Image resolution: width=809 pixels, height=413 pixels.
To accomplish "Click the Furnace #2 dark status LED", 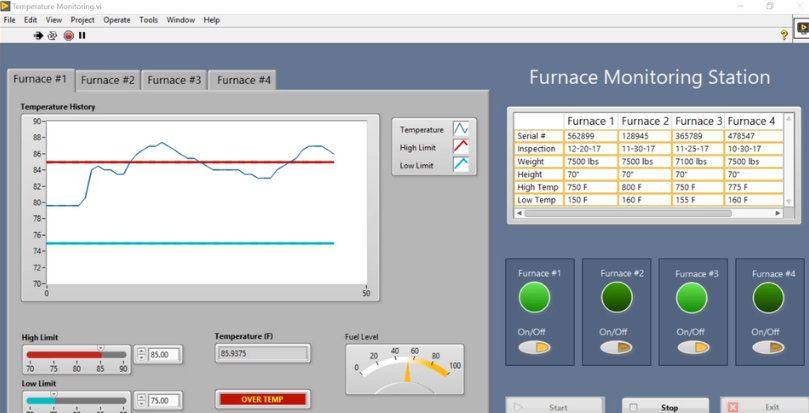I will (617, 297).
